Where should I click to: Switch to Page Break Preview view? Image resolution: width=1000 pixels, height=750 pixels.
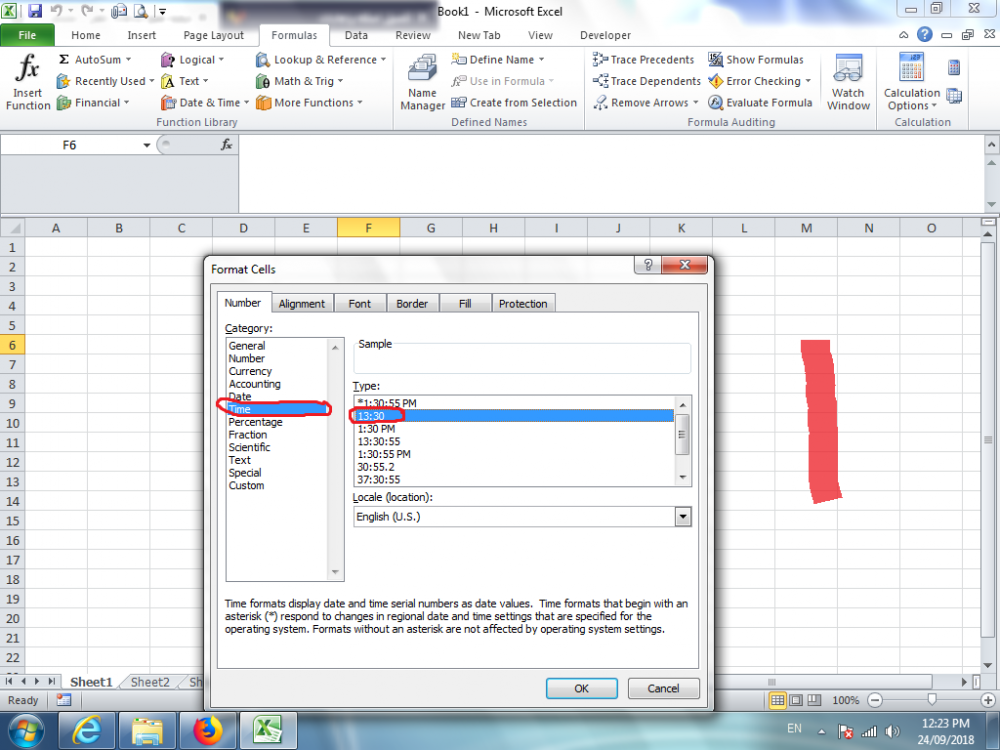click(814, 700)
